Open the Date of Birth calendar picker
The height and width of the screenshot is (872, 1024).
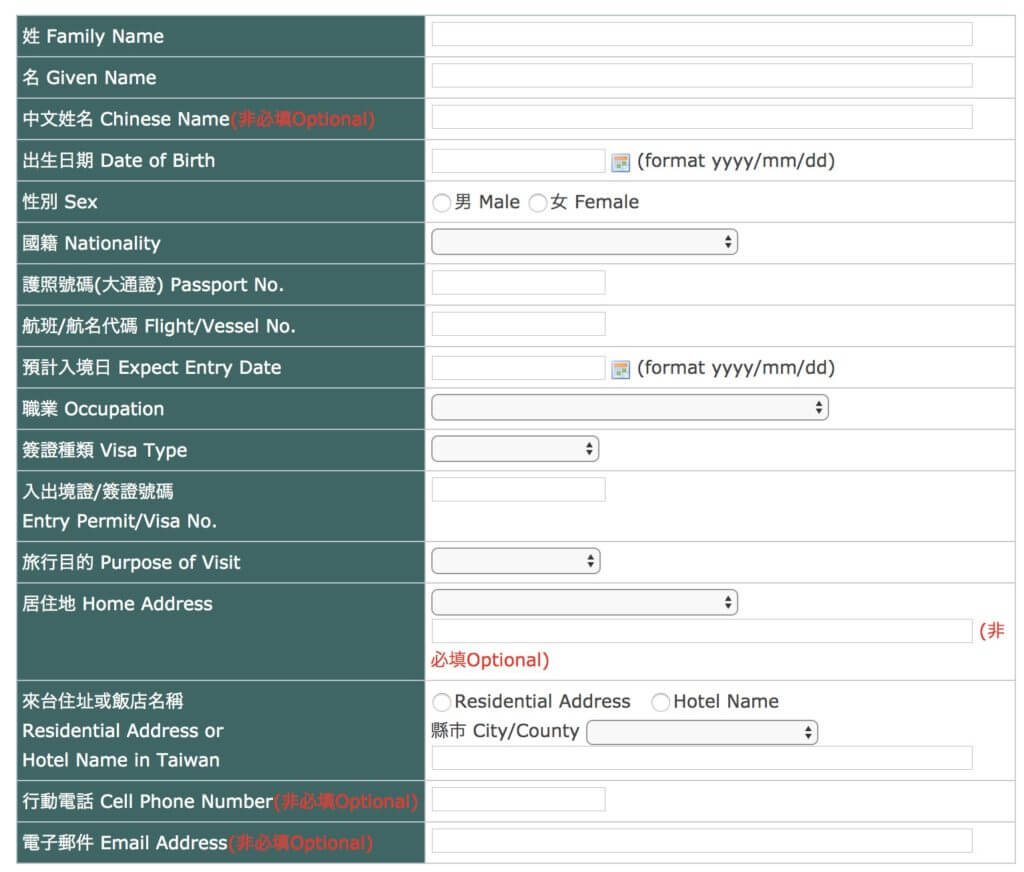[621, 162]
